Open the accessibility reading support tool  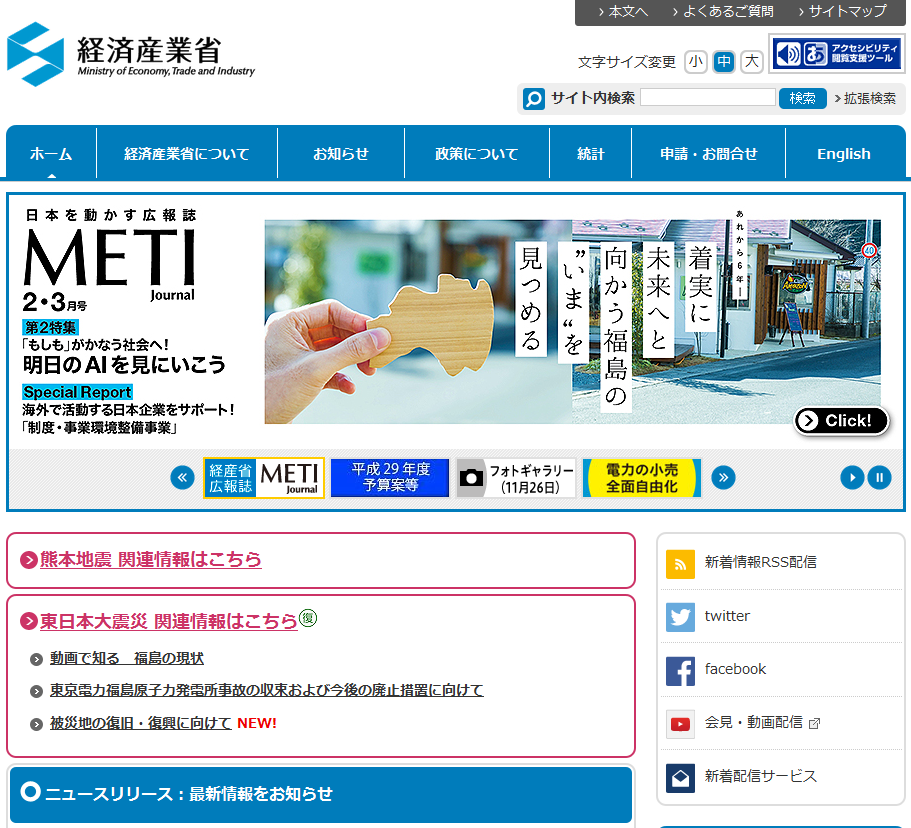[x=837, y=53]
